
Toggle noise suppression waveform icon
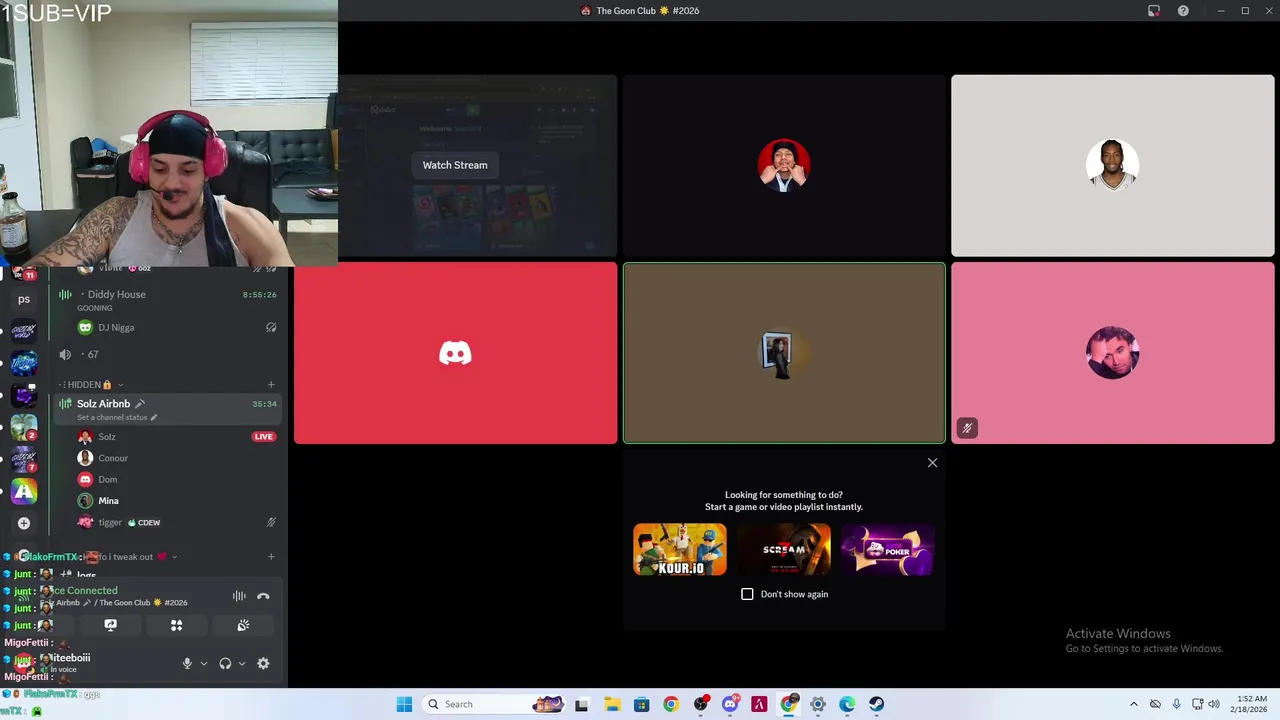click(239, 596)
